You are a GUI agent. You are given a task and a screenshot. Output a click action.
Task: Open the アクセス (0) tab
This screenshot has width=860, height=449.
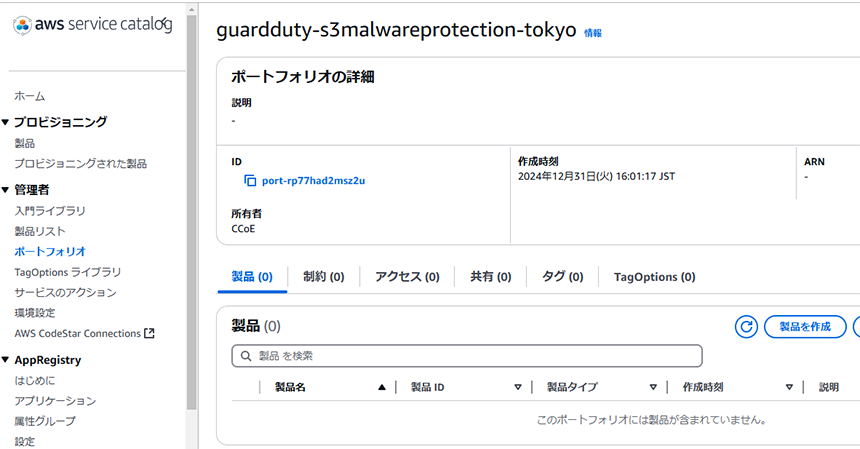point(408,277)
